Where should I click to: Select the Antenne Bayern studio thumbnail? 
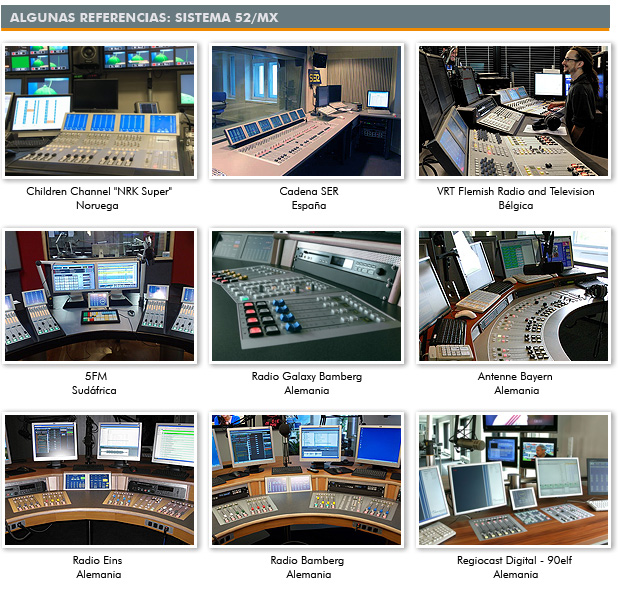(513, 296)
